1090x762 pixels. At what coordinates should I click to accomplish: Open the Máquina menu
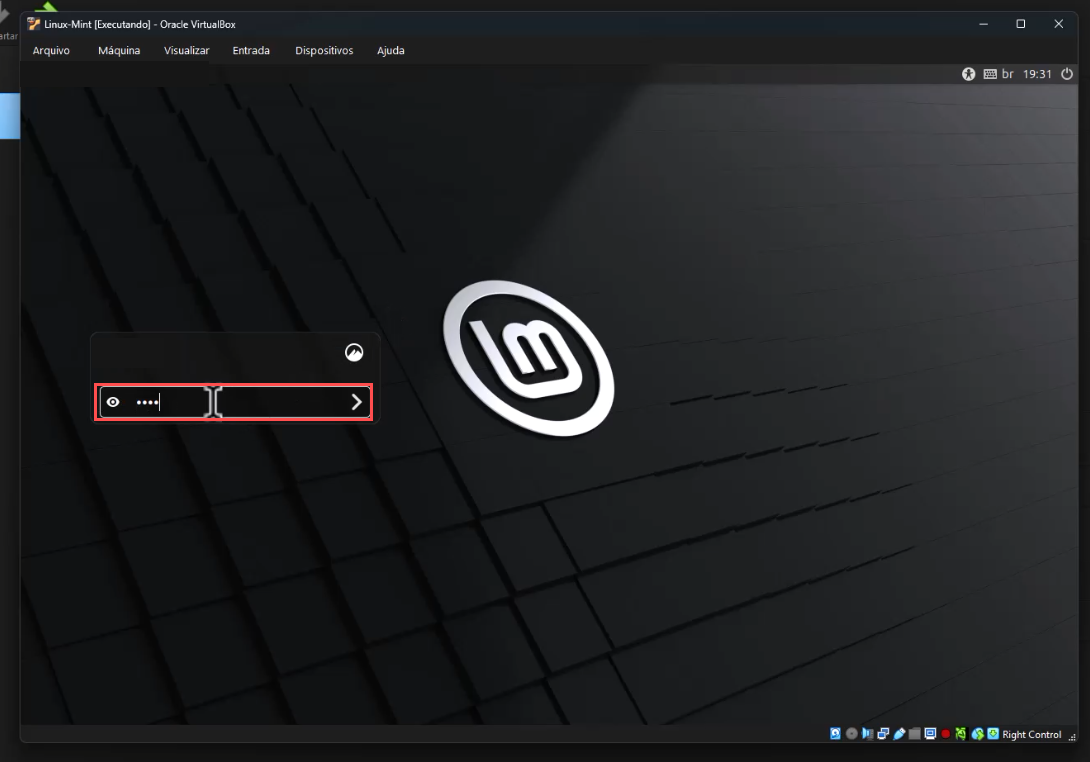[119, 50]
